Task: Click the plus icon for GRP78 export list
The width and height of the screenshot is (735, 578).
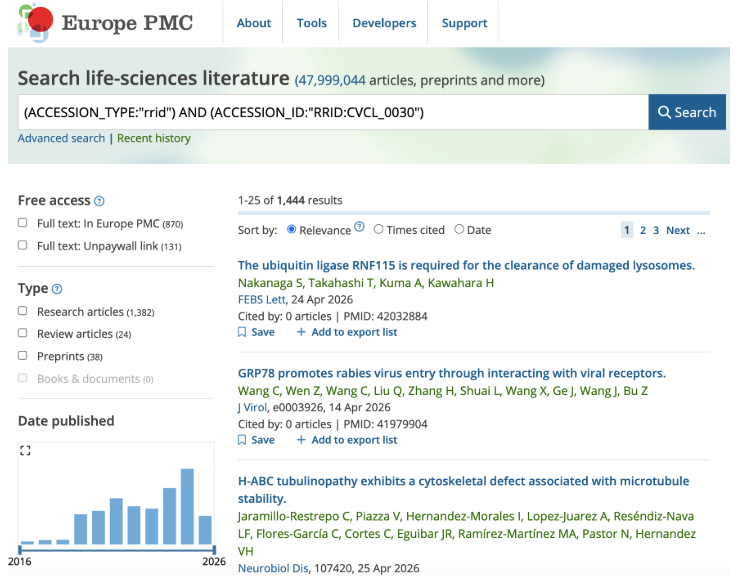Action: (x=301, y=440)
